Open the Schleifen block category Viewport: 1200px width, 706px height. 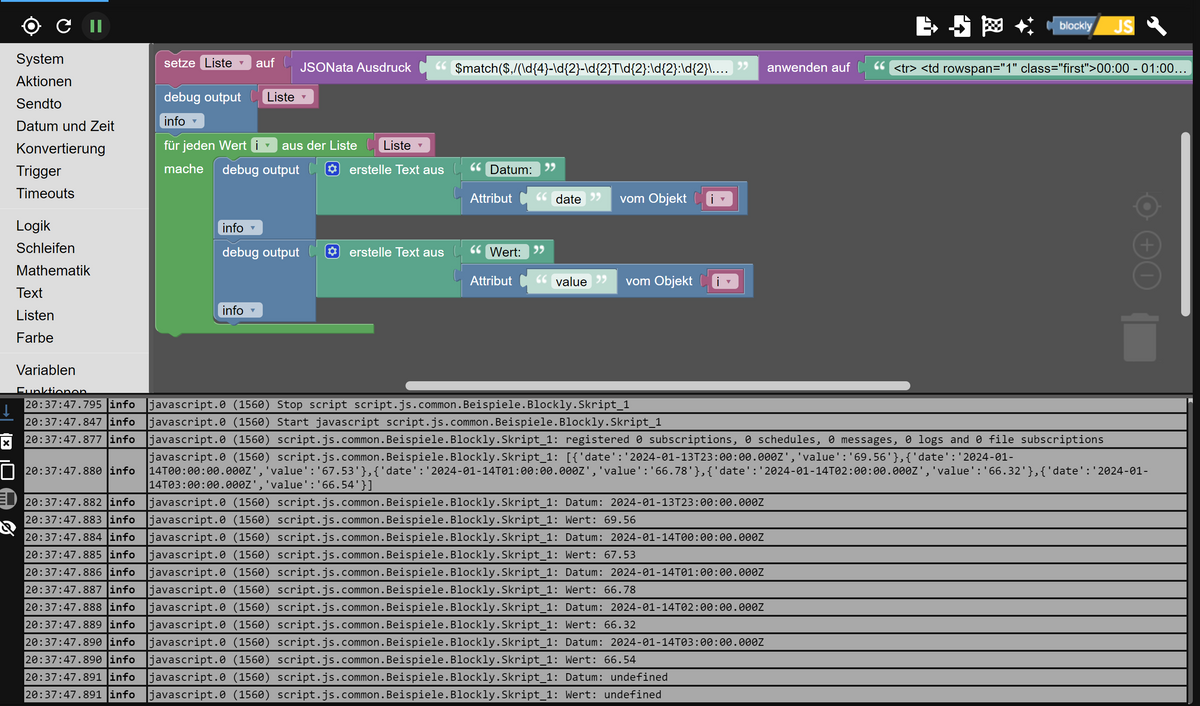(45, 248)
